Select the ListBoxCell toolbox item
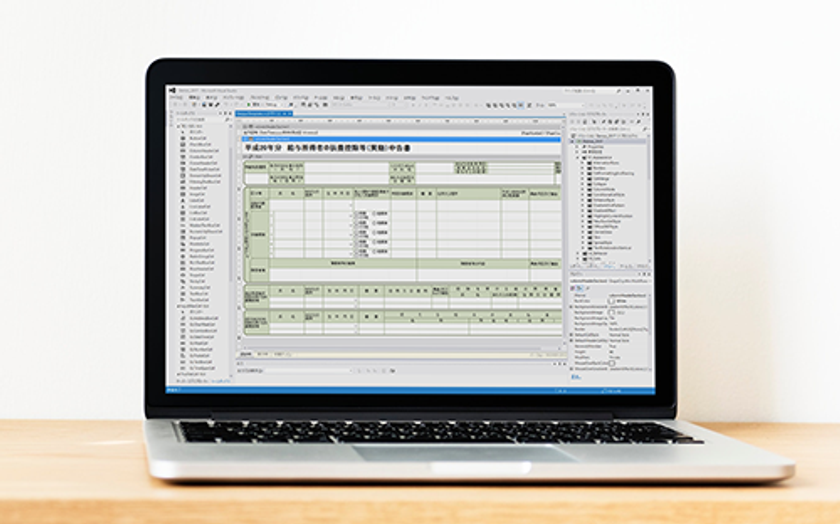The width and height of the screenshot is (840, 524). 197,213
